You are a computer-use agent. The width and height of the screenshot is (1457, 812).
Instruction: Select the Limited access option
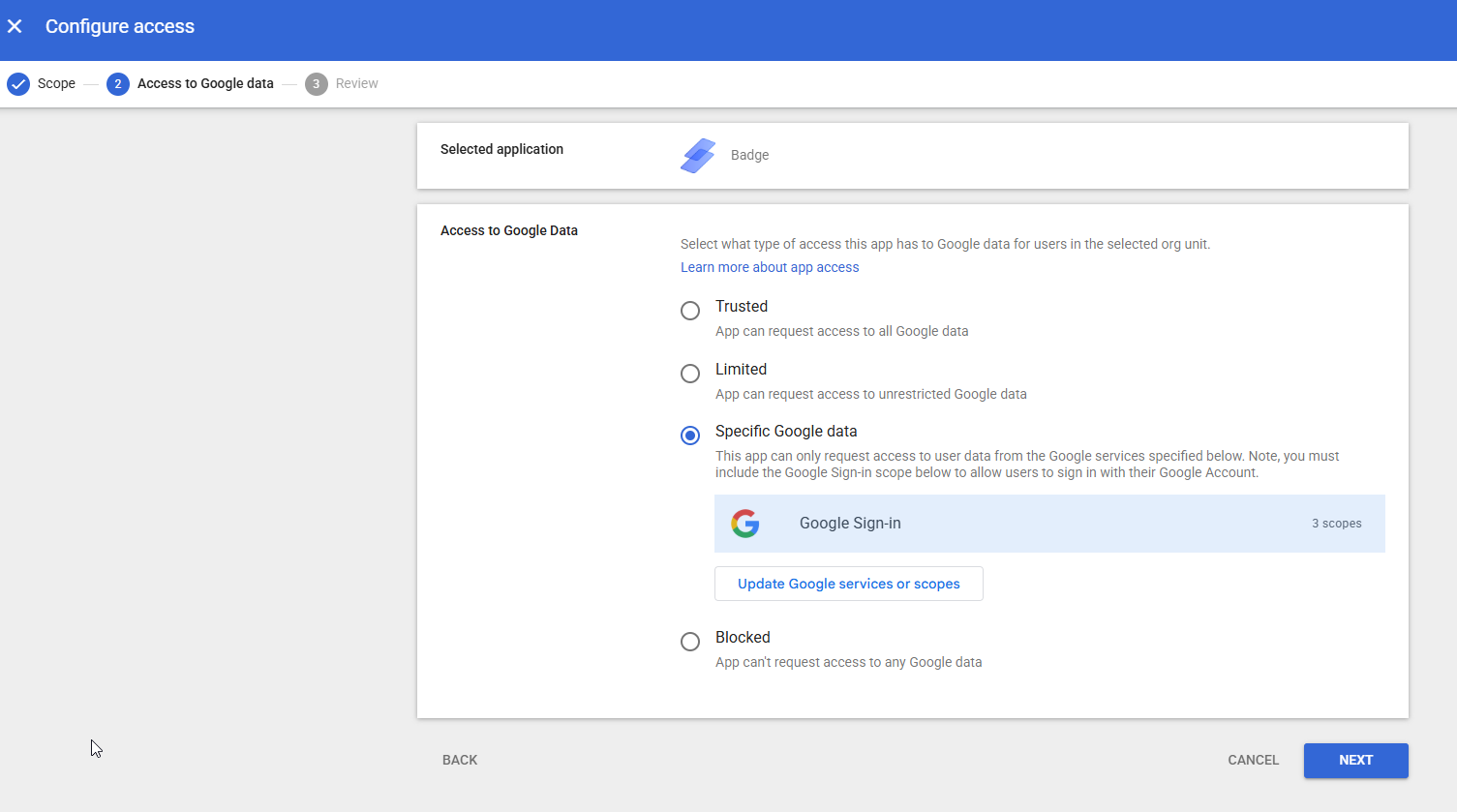690,374
